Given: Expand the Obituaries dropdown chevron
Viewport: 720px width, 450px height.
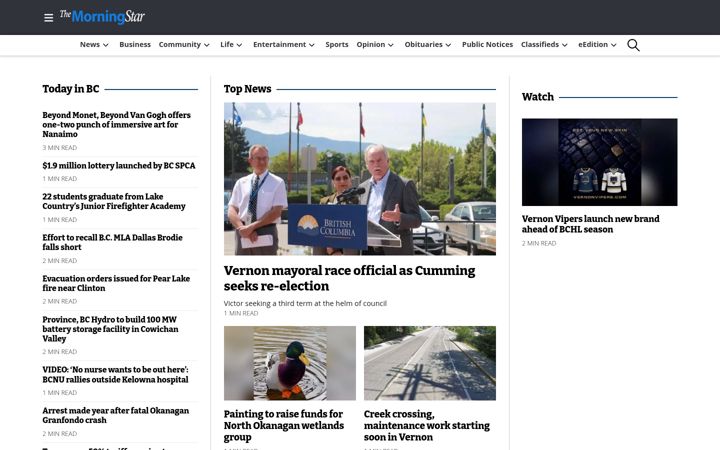Looking at the screenshot, I should 448,45.
